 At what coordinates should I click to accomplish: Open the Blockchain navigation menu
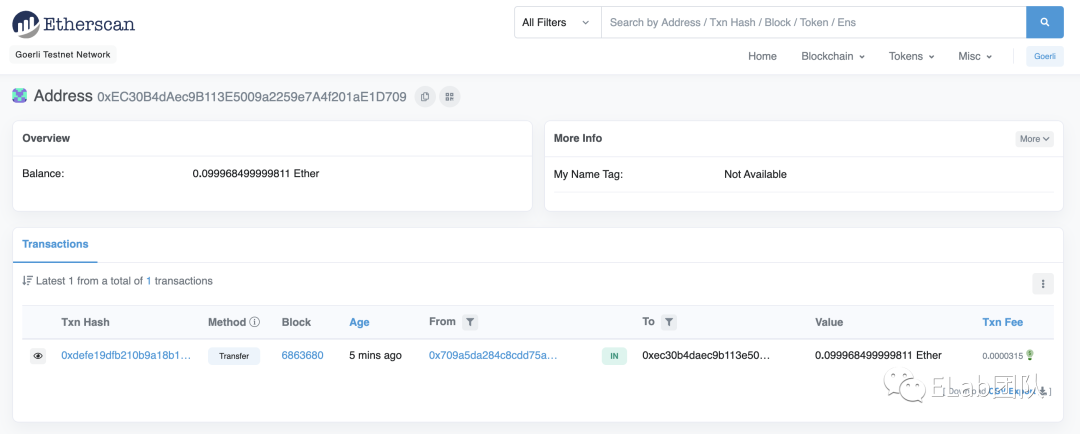(x=833, y=56)
